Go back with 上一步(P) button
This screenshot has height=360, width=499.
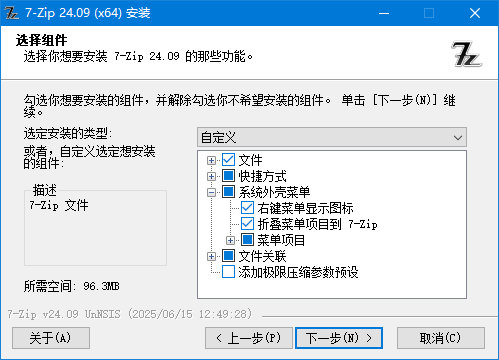[249, 338]
